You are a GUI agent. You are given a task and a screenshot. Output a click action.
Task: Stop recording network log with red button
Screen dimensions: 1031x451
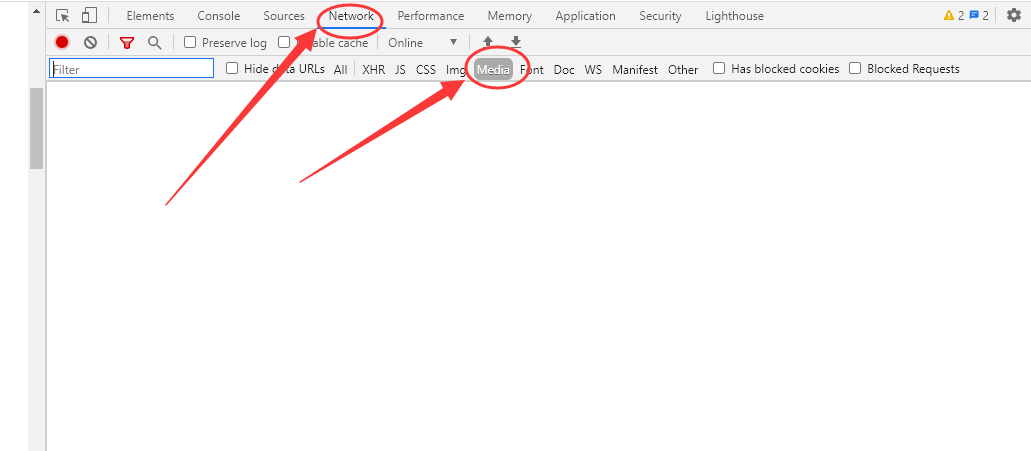point(62,43)
